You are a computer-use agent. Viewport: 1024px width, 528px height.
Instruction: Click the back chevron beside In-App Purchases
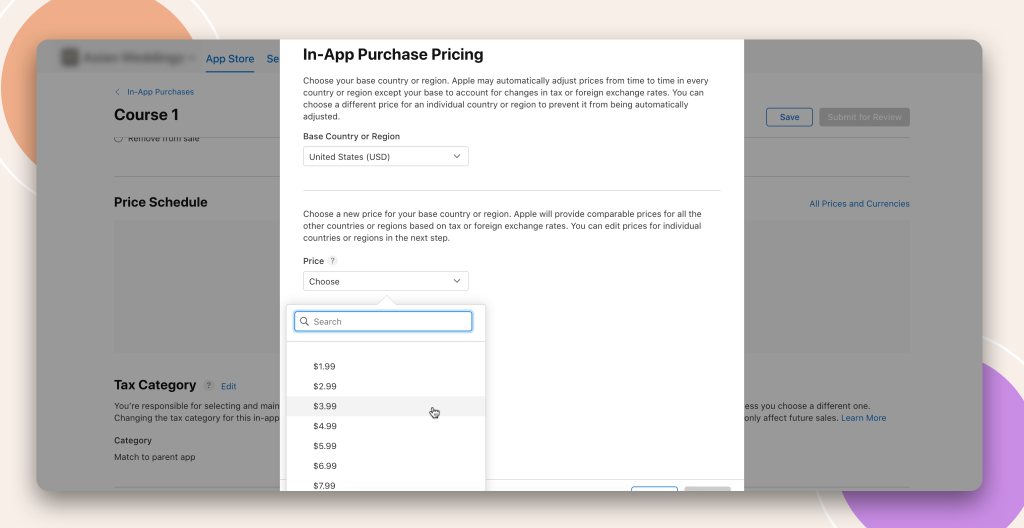coord(118,92)
